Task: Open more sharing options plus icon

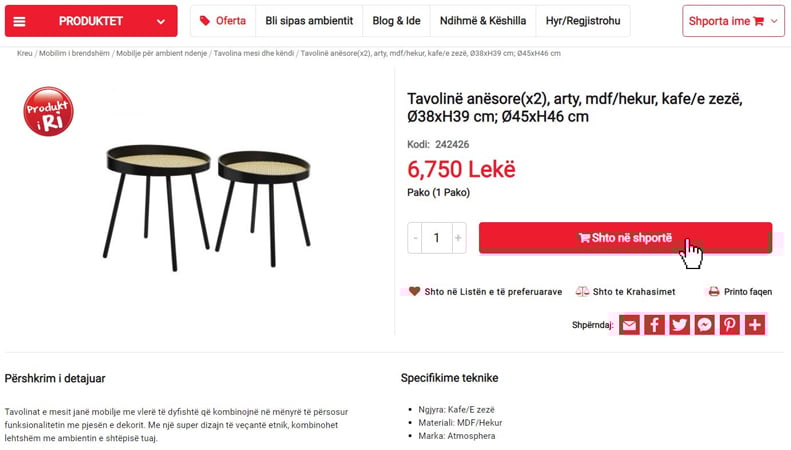Action: pos(755,325)
